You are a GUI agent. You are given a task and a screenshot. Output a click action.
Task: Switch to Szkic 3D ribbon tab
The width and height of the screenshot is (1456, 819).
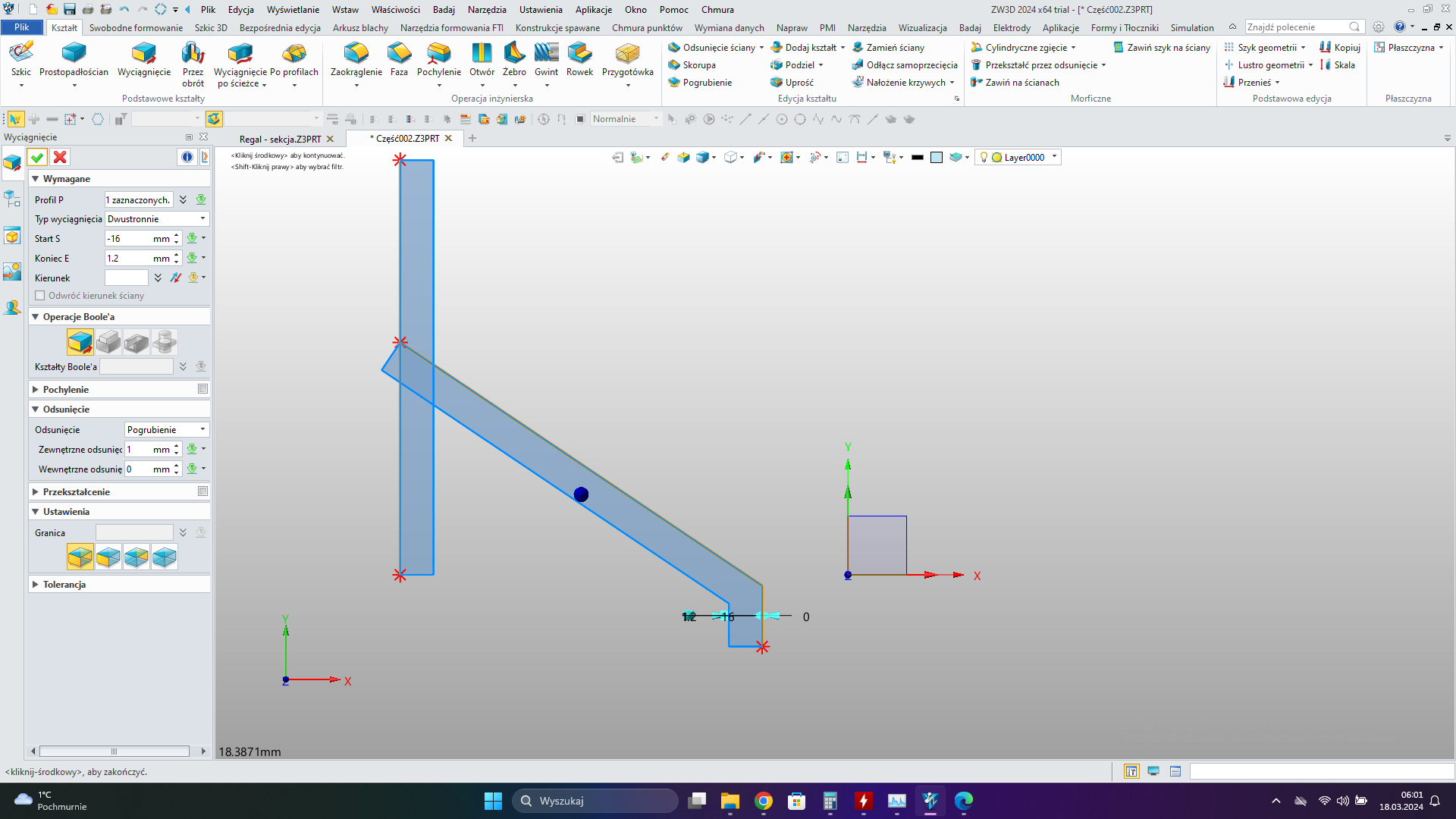coord(211,28)
